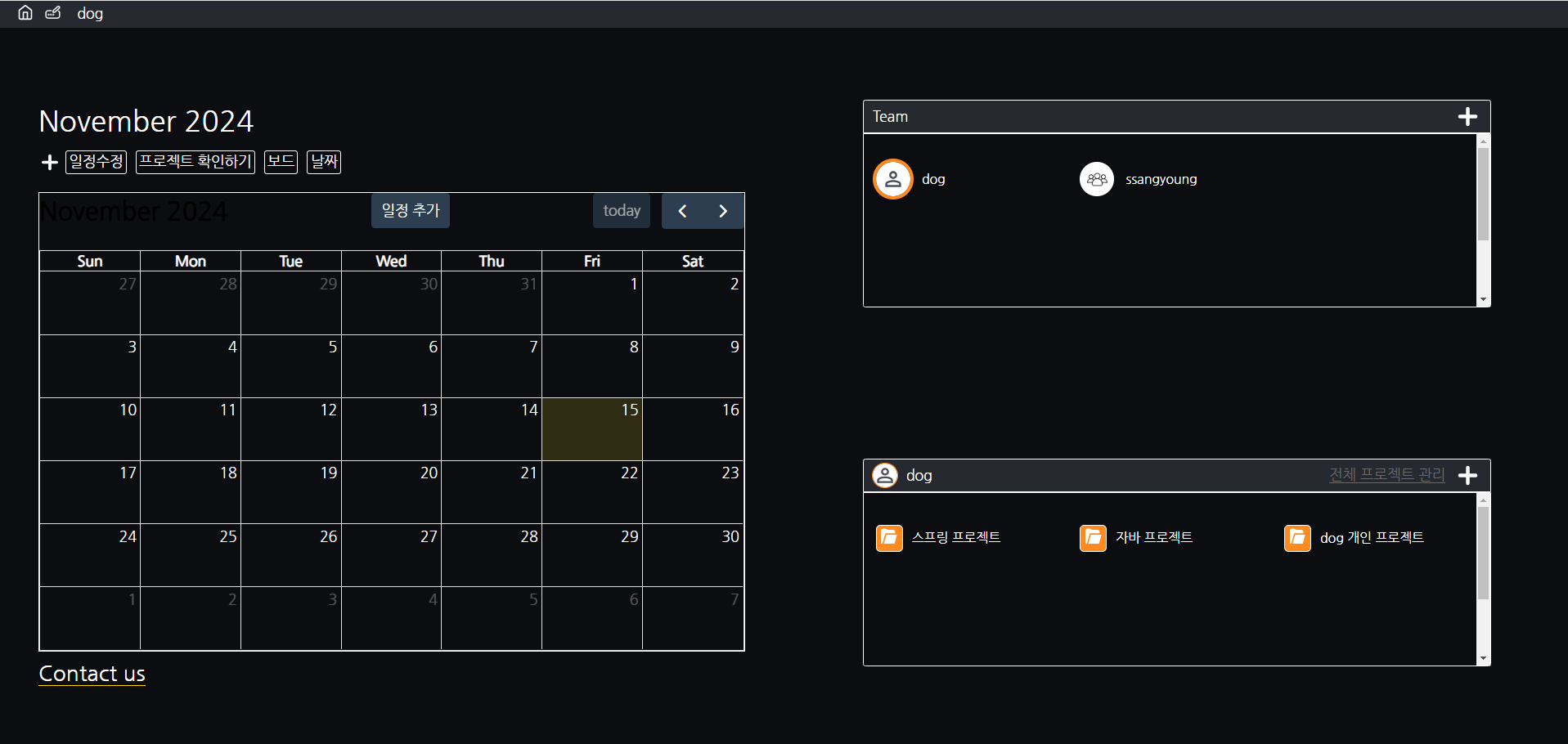Select November 15 highlighted calendar cell
This screenshot has height=744, width=1568.
(592, 429)
